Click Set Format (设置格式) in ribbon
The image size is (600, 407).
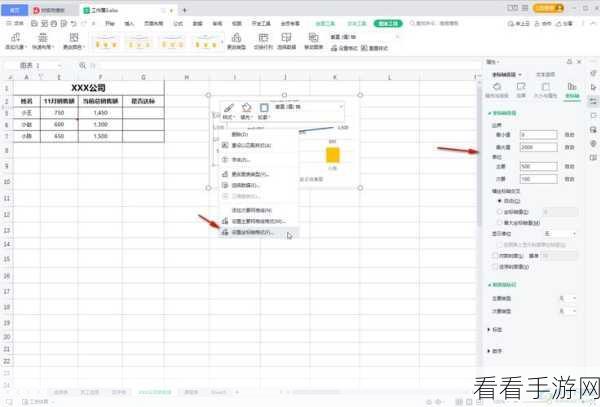pyautogui.click(x=344, y=48)
